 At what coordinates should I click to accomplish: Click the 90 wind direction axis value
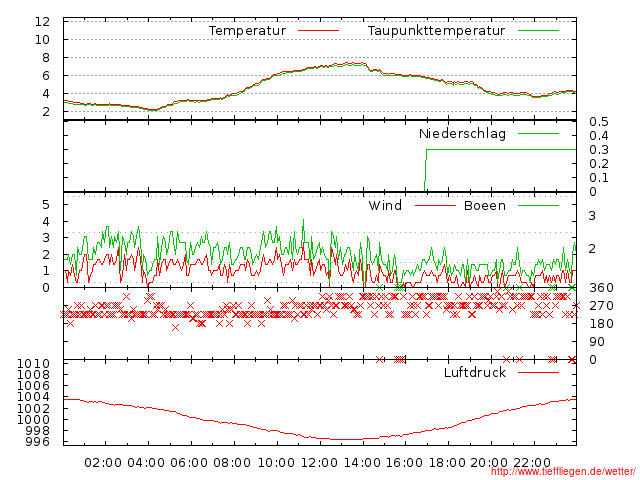(x=597, y=342)
